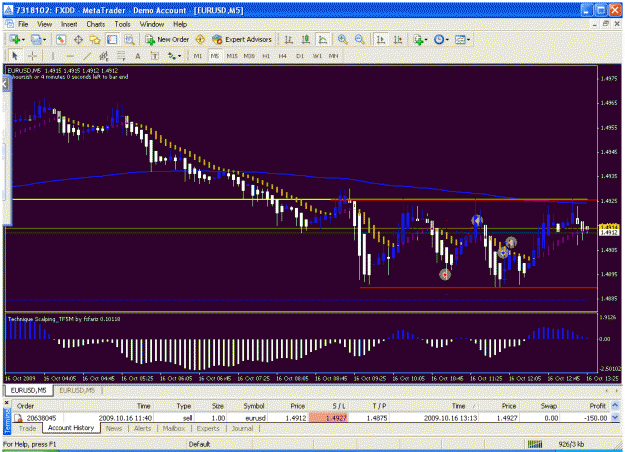
Task: Open the MetaEditor yellow diamond icon
Action: click(200, 39)
